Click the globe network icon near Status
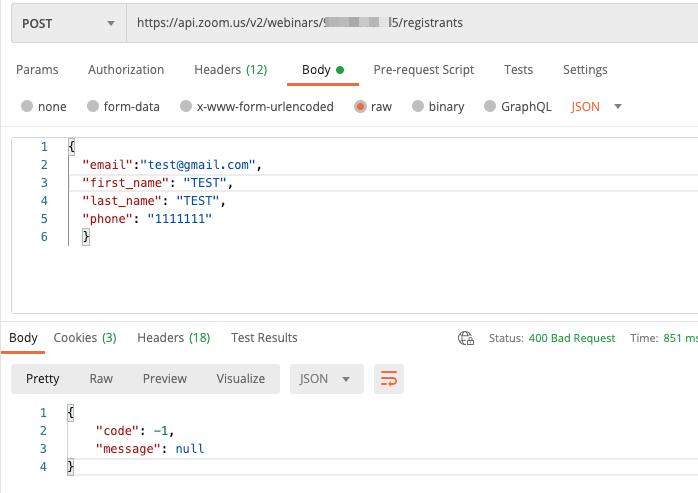Viewport: 698px width, 493px height. coord(465,338)
